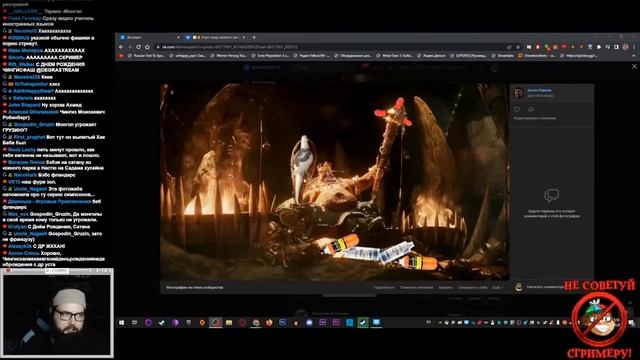Open the first Steam taskbar icon
The height and width of the screenshot is (360, 640).
162,322
